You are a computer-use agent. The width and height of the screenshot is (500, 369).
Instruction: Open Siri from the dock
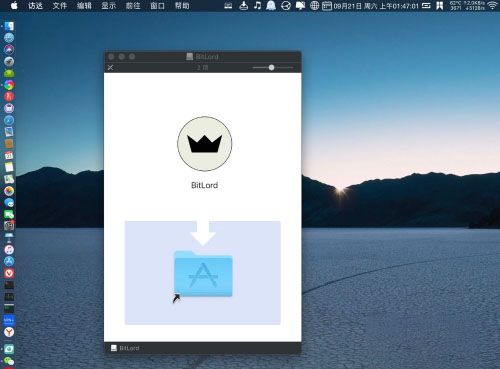pyautogui.click(x=9, y=49)
